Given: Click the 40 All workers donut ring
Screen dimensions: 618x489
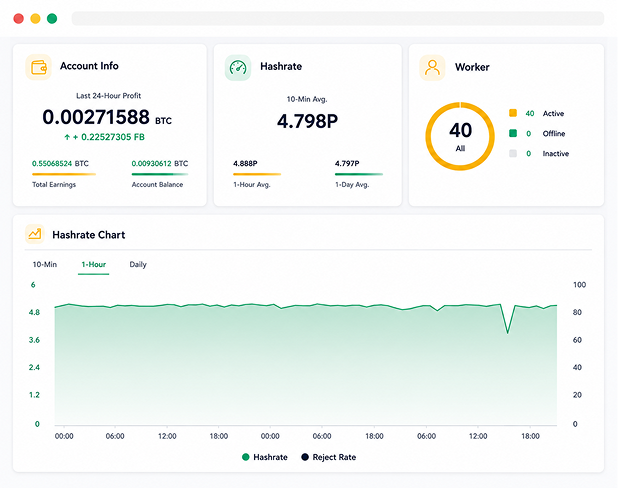Looking at the screenshot, I should click(x=460, y=136).
